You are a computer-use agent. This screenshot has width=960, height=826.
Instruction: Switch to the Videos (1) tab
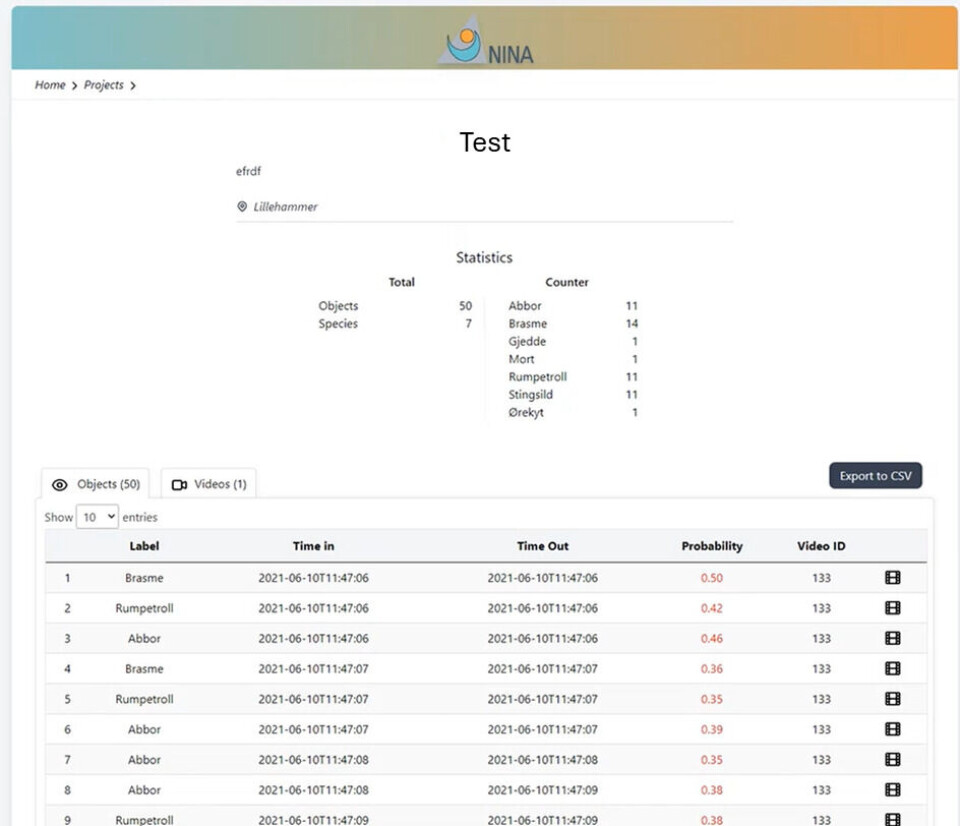click(x=209, y=484)
